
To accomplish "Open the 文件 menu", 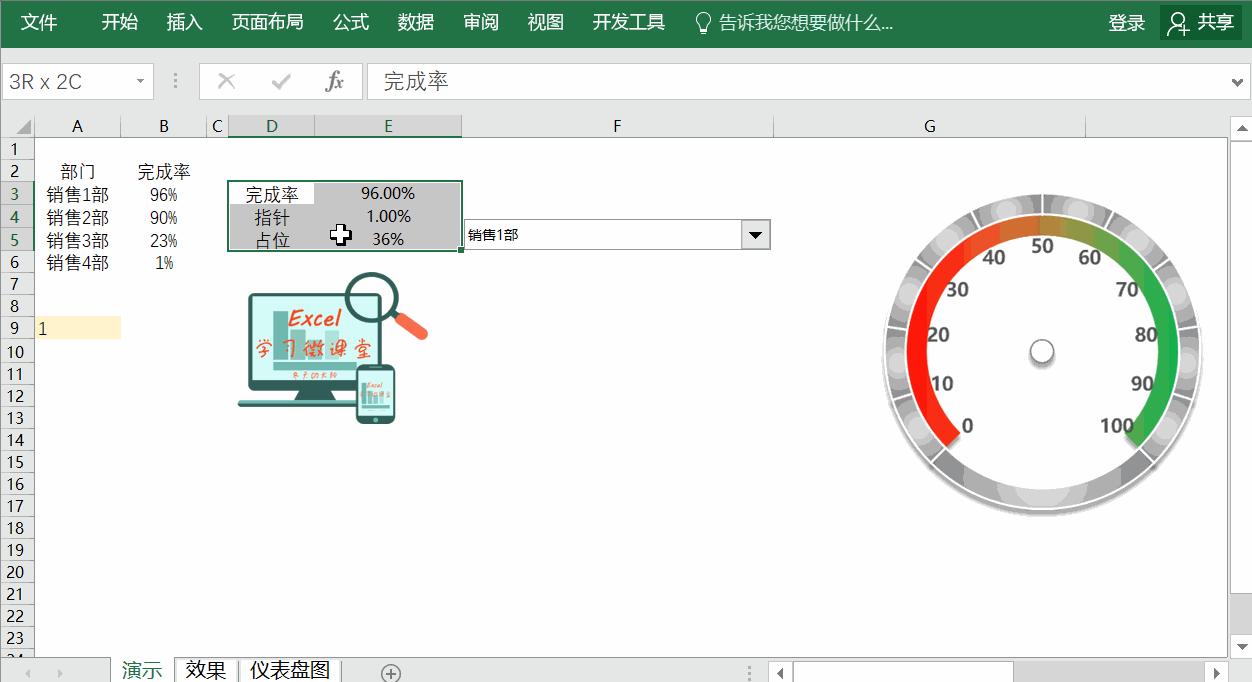I will (x=39, y=21).
